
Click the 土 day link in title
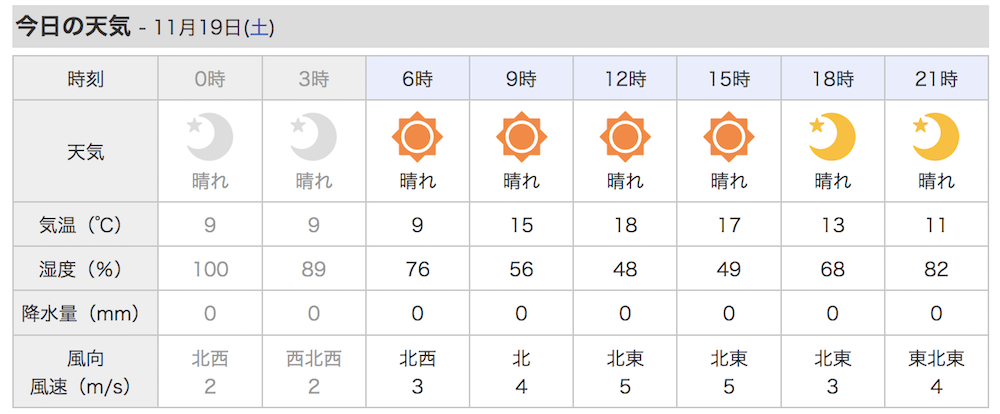(258, 28)
